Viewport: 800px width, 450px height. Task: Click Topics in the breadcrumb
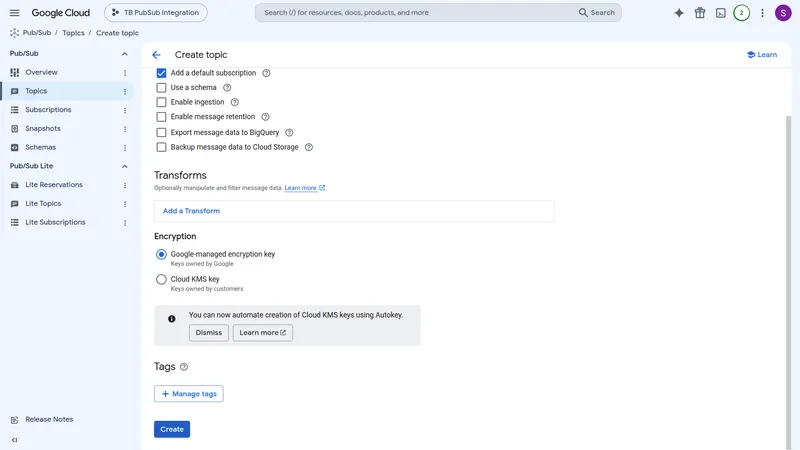73,33
